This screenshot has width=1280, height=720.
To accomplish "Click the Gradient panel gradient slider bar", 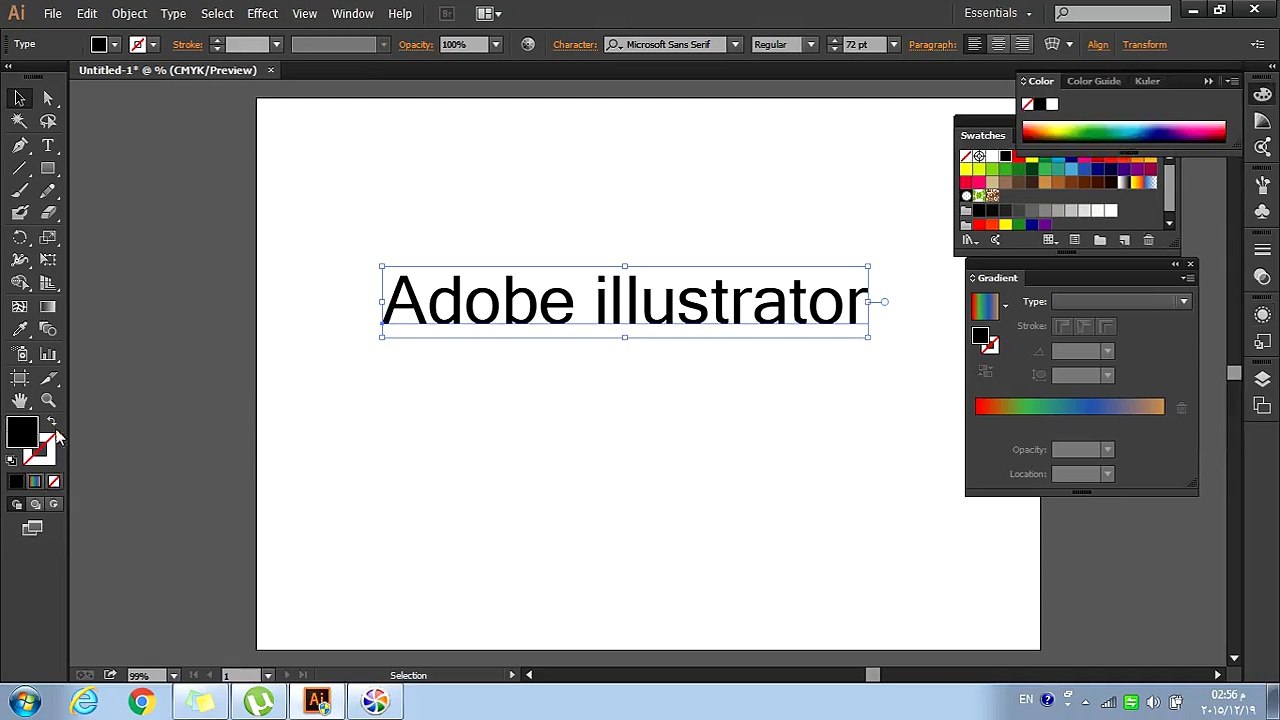I will click(1069, 406).
